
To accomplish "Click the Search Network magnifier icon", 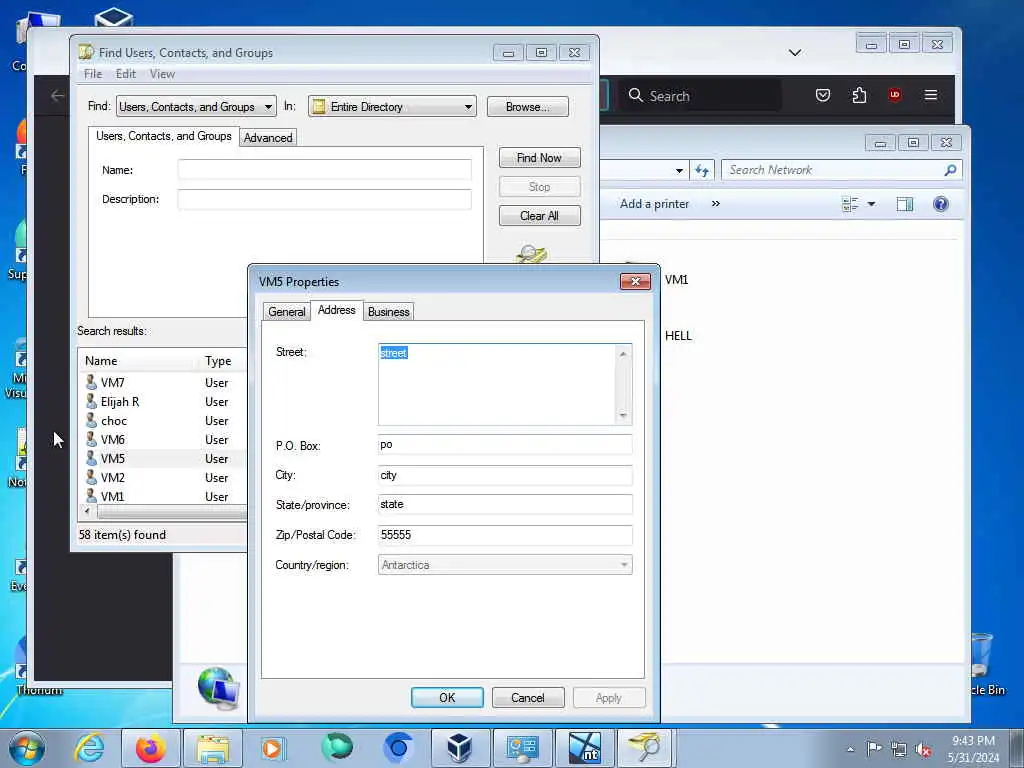I will tap(950, 170).
